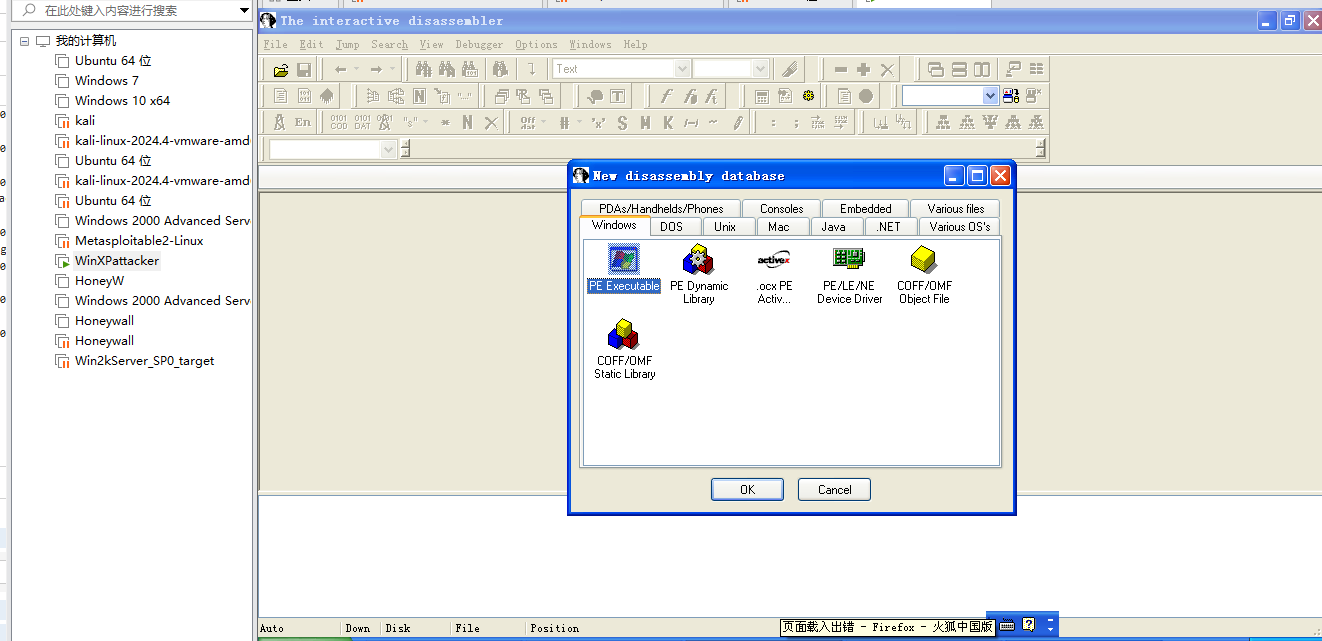The width and height of the screenshot is (1322, 641).
Task: Click the large S string icon
Action: [622, 122]
